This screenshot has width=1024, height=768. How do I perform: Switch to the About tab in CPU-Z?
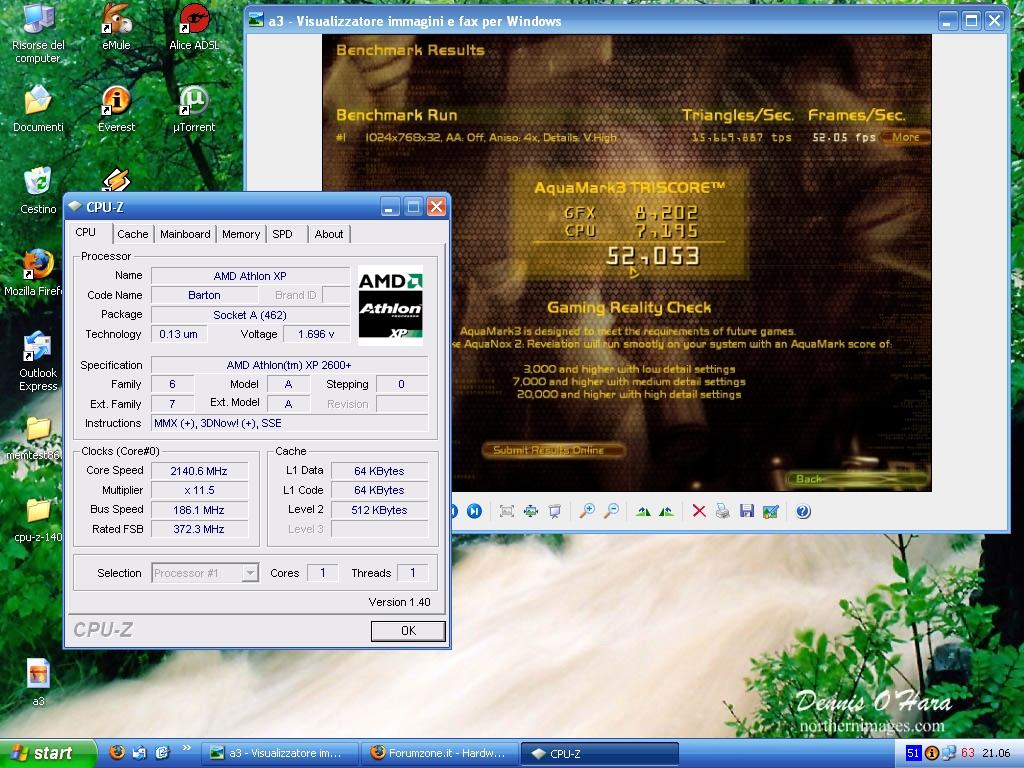click(x=328, y=234)
